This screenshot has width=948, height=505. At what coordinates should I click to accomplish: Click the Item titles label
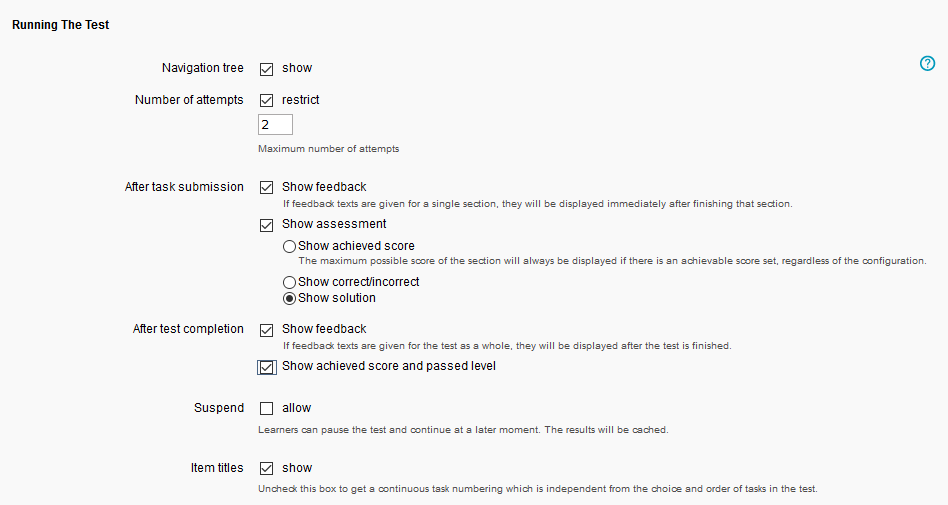[217, 468]
